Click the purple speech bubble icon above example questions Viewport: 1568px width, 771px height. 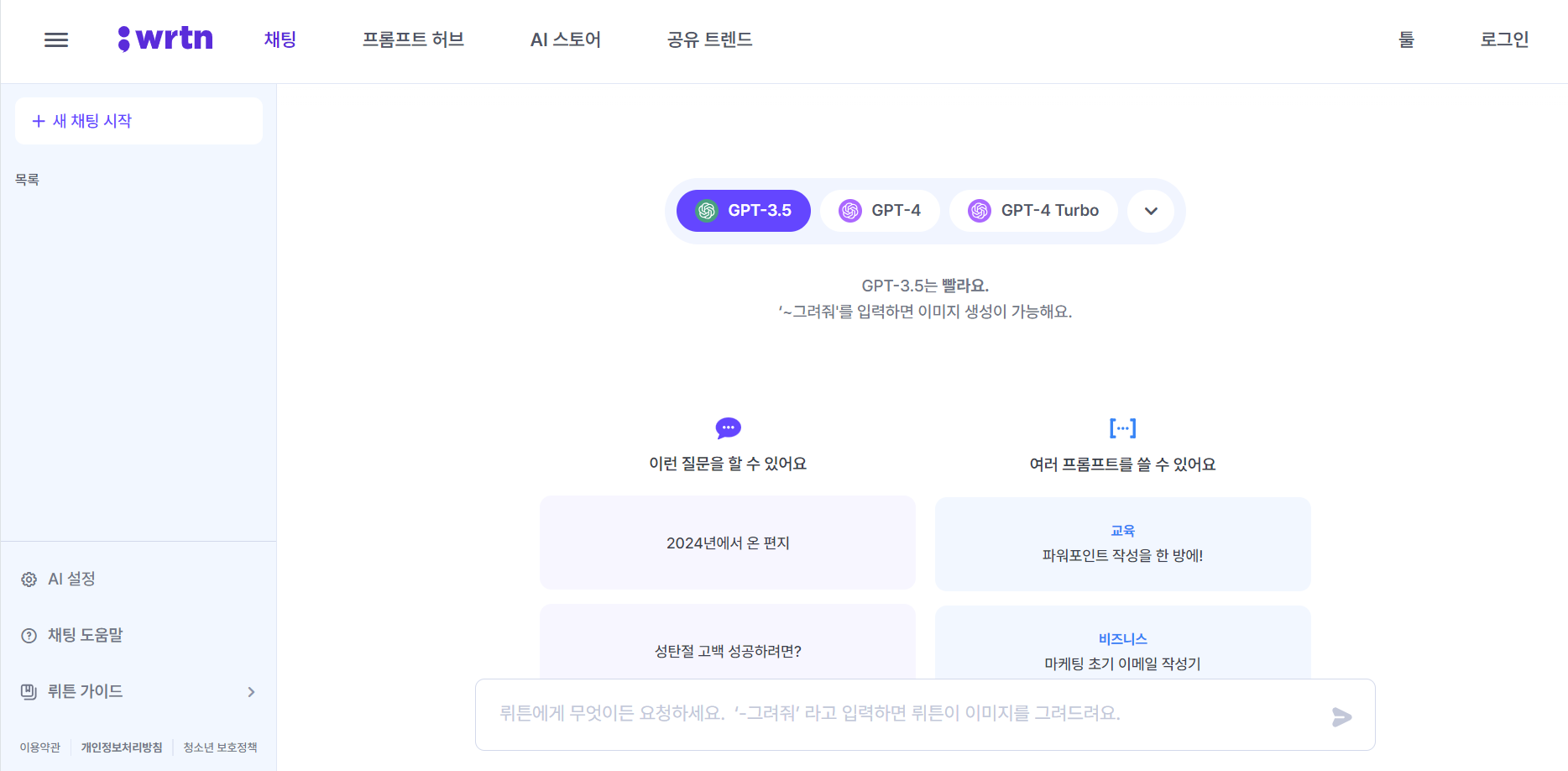click(727, 428)
